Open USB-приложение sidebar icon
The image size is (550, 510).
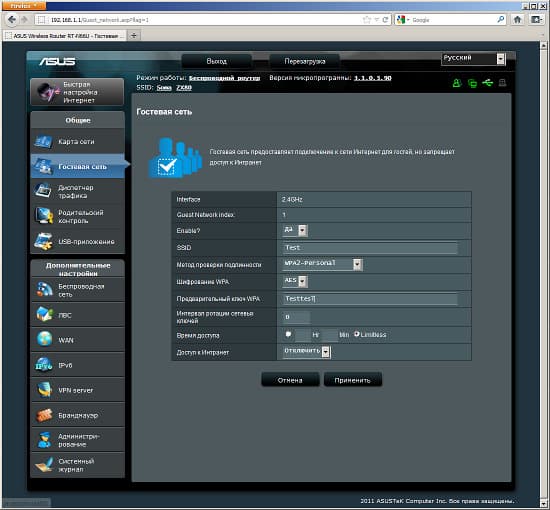point(43,241)
